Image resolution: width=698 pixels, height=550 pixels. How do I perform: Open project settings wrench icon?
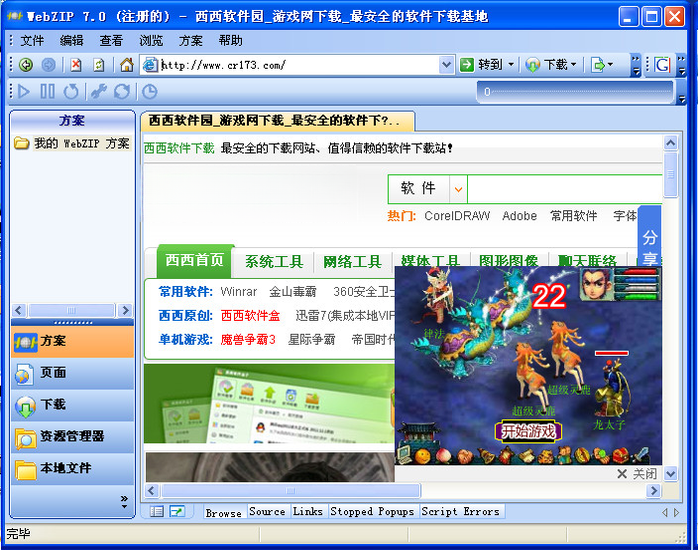click(x=99, y=92)
